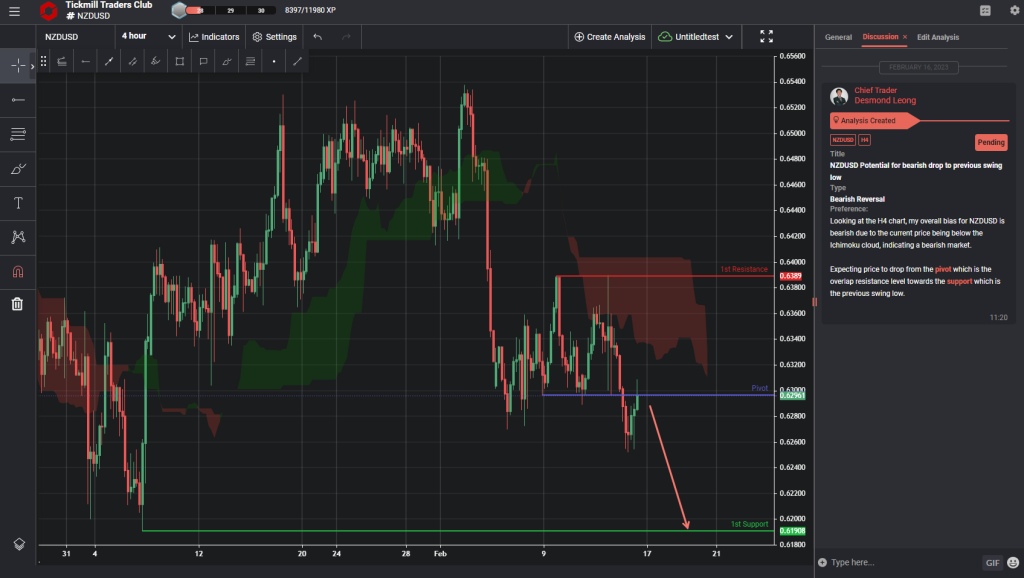Switch to the General tab

838,37
